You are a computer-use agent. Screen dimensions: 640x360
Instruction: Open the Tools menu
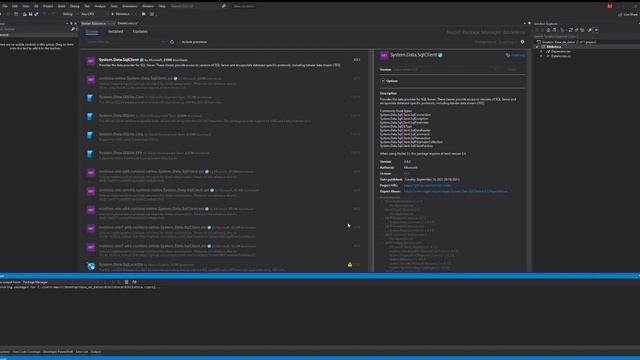[x=114, y=6]
